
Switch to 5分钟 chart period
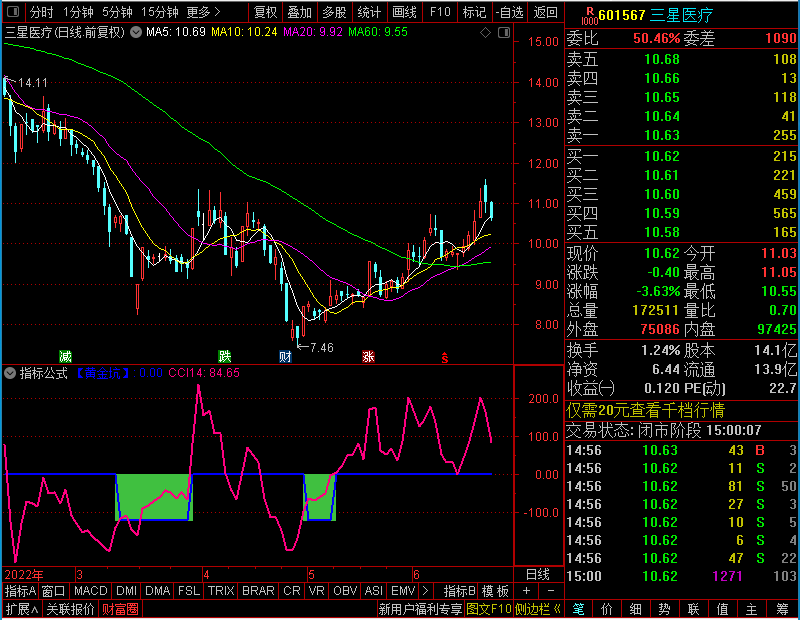[117, 12]
